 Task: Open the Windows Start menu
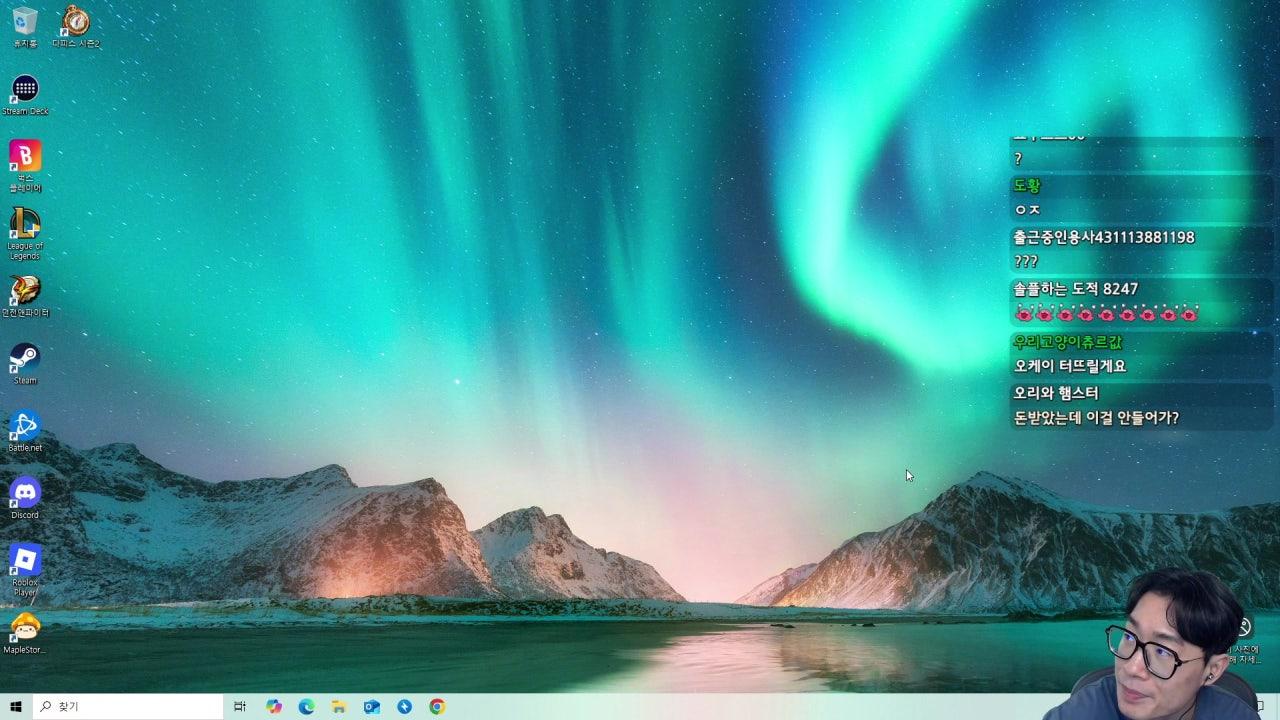[x=16, y=706]
